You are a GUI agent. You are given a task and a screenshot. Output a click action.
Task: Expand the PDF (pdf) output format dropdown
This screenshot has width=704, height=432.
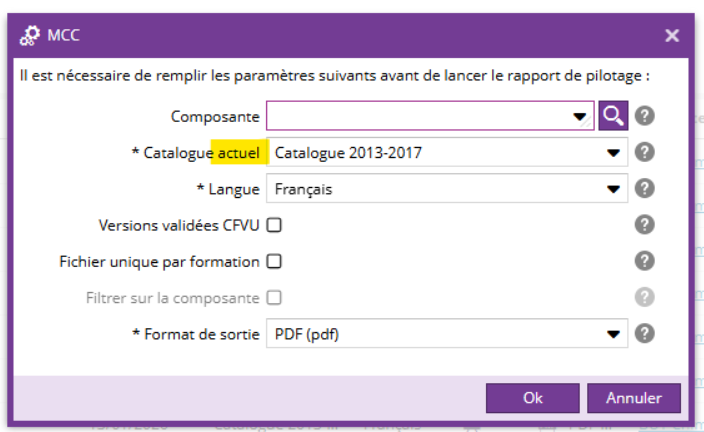(x=613, y=334)
